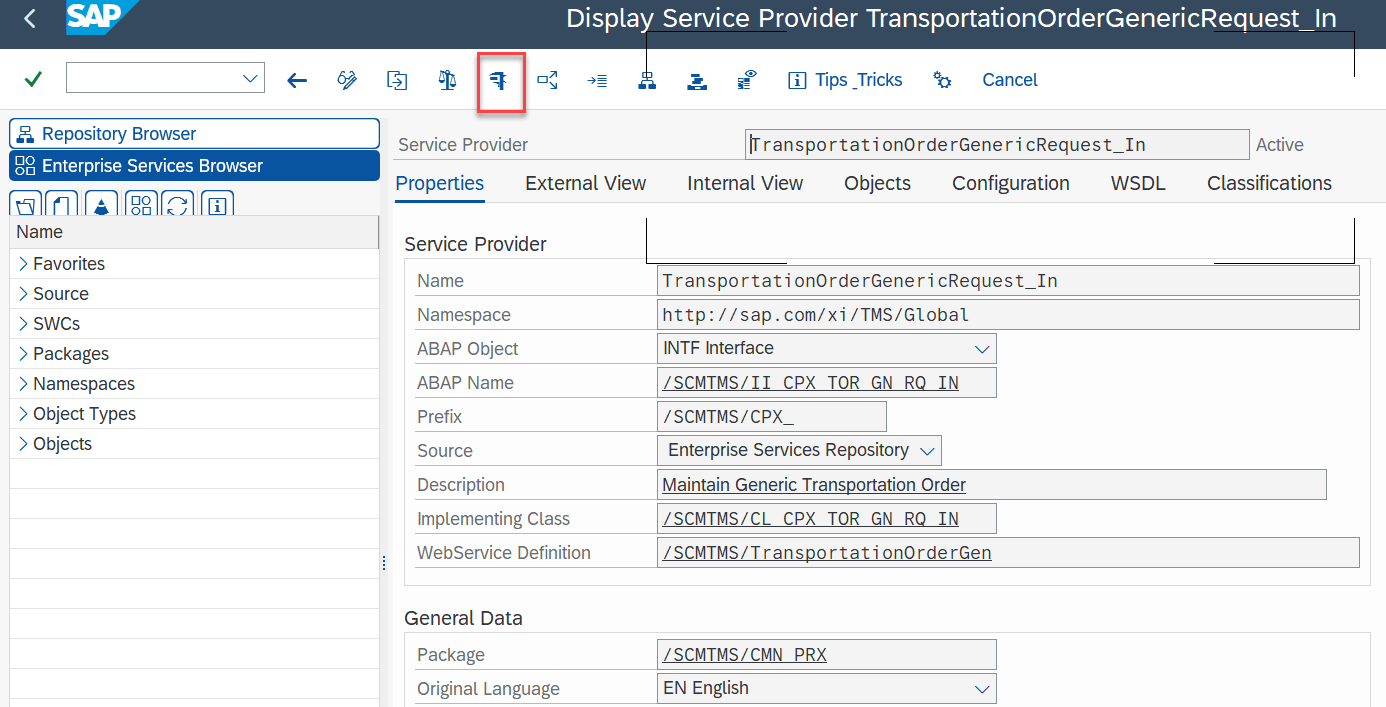
Task: Open the WSDL tab
Action: [x=1138, y=183]
